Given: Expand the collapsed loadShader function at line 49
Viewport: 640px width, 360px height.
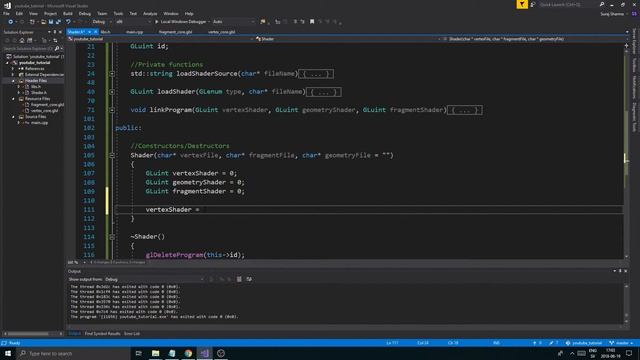Looking at the screenshot, I should [112, 92].
